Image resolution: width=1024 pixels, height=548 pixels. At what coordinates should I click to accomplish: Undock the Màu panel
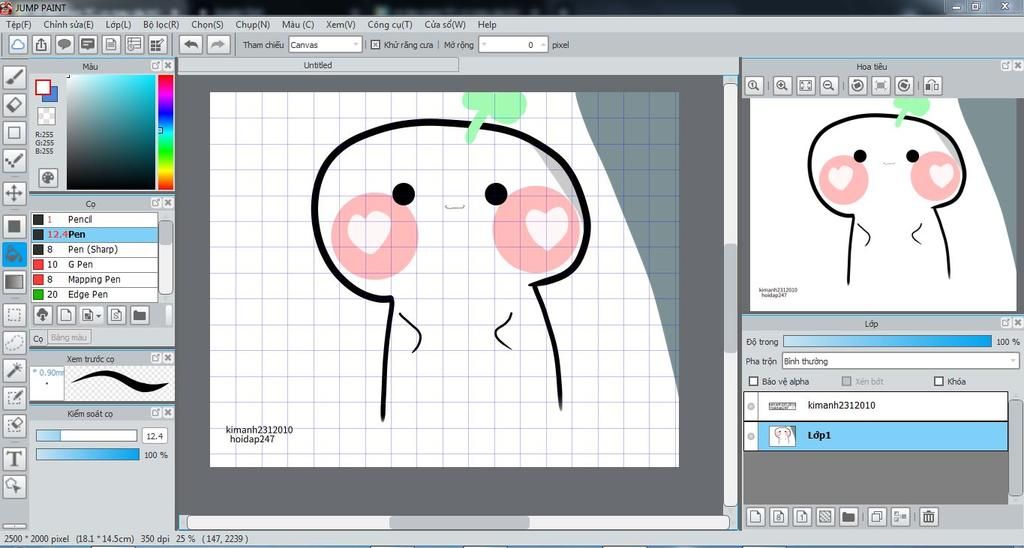point(155,66)
